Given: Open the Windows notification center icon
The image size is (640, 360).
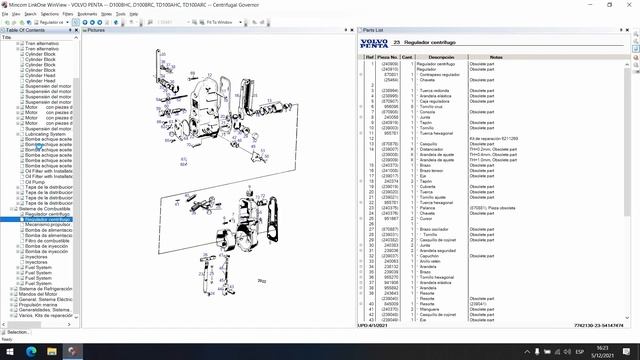Looking at the screenshot, I should tap(627, 351).
